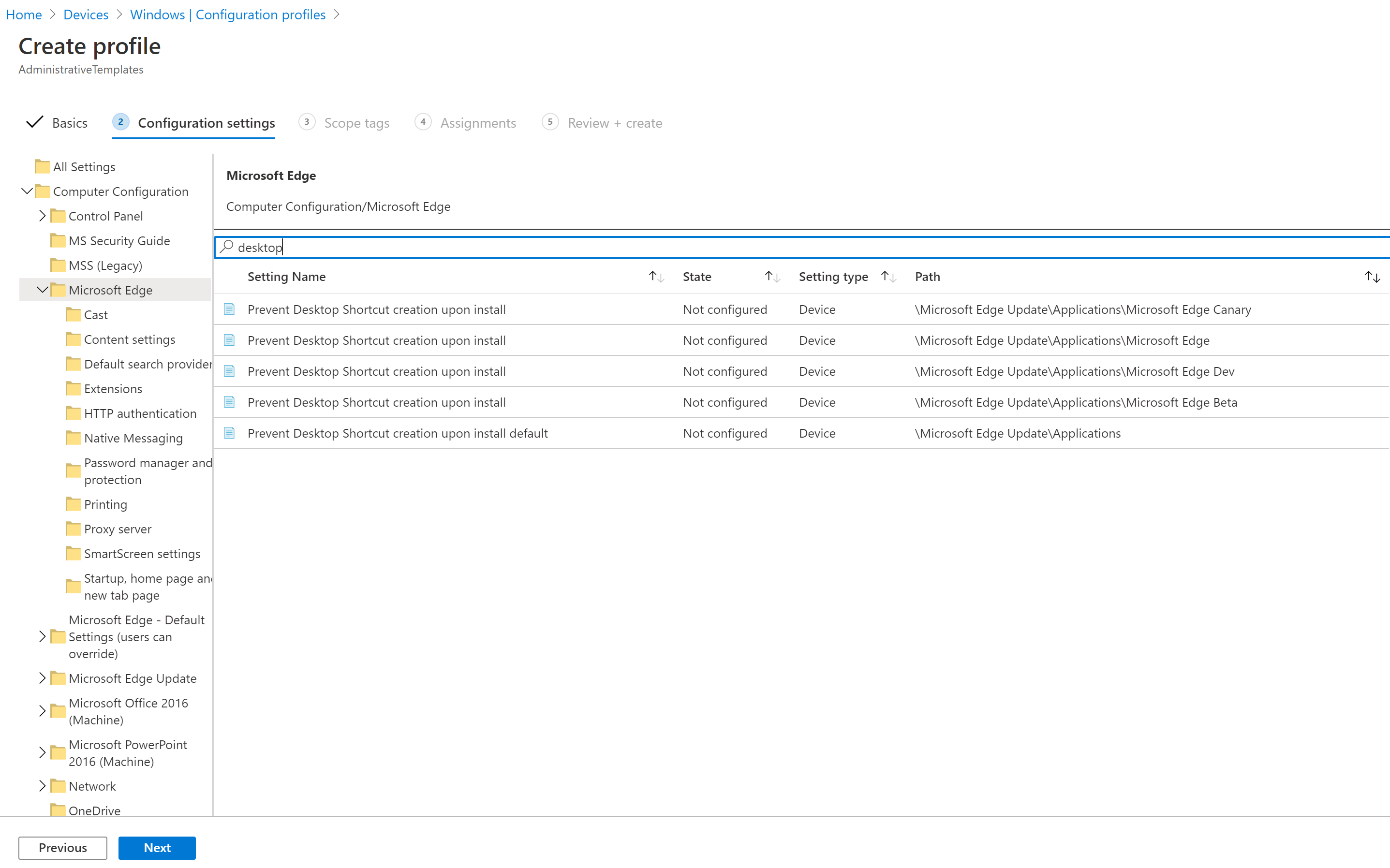Viewport: 1390px width, 868px height.
Task: Click the document icon for the Edge Canary setting
Action: 229,309
